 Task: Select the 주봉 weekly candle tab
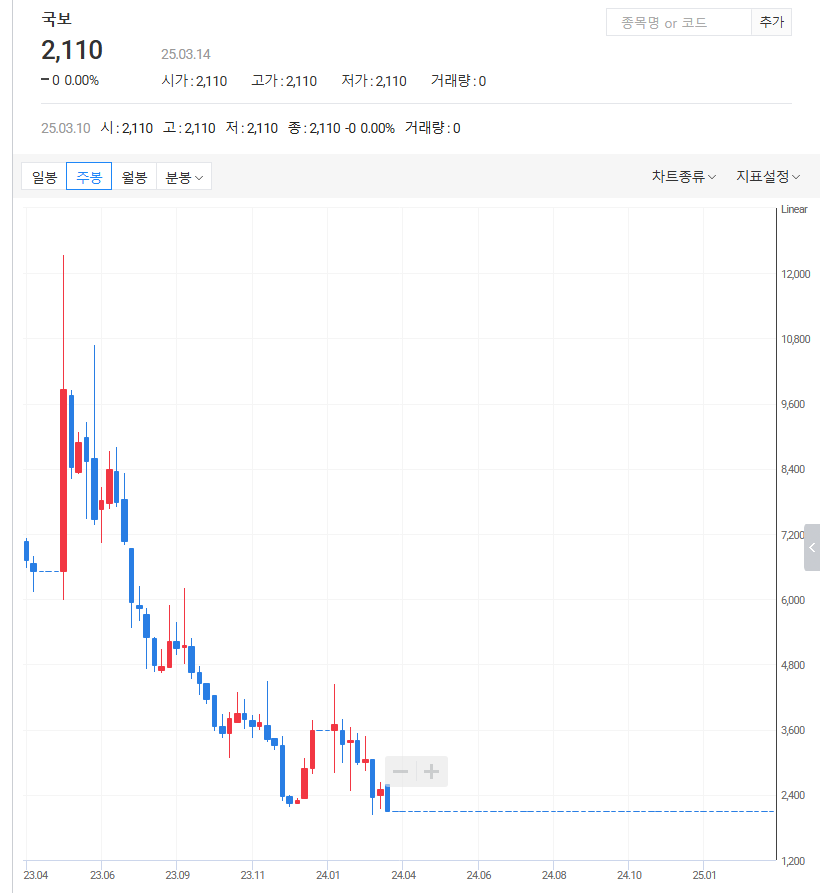coord(89,177)
